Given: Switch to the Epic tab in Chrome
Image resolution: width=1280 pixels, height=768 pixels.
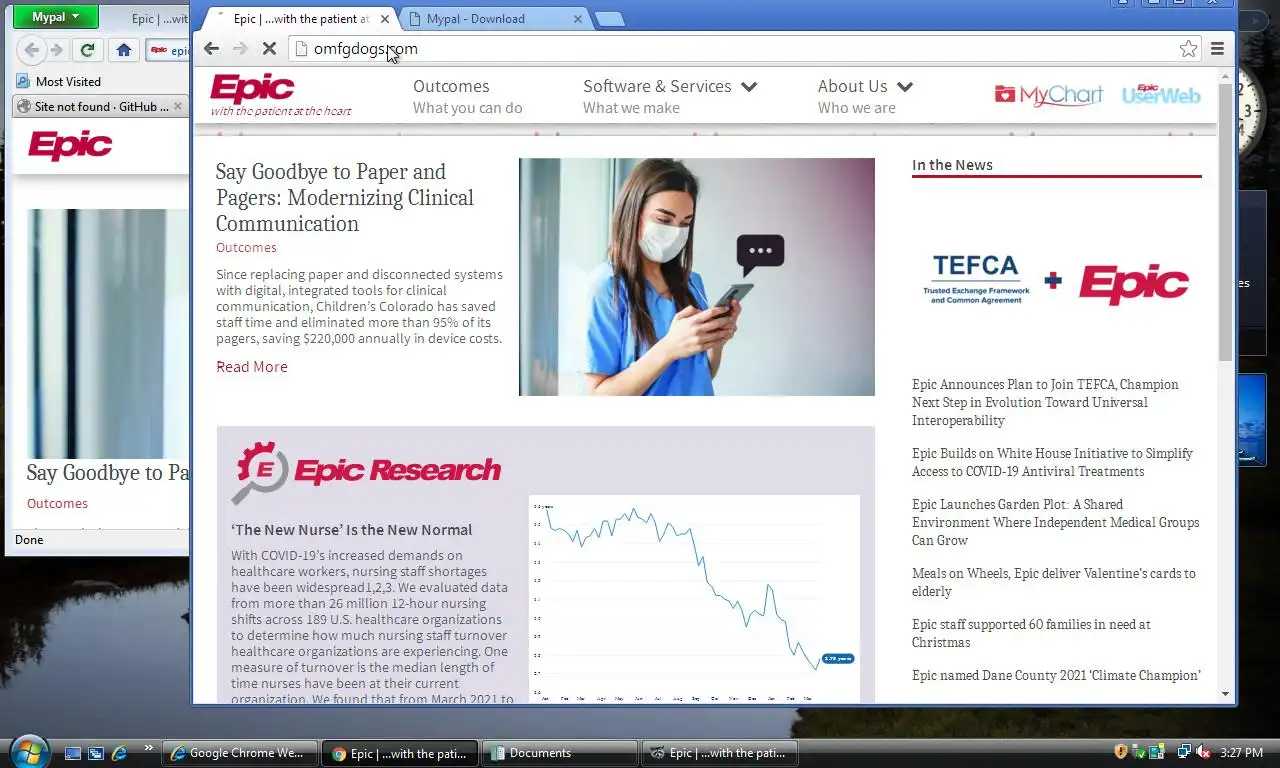Looking at the screenshot, I should [x=297, y=19].
